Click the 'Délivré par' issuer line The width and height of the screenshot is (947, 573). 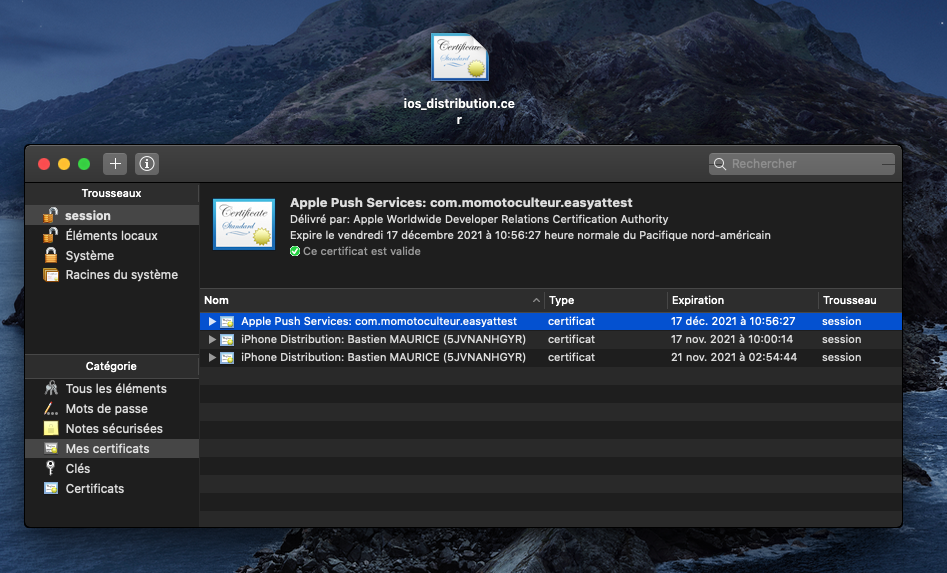(479, 219)
